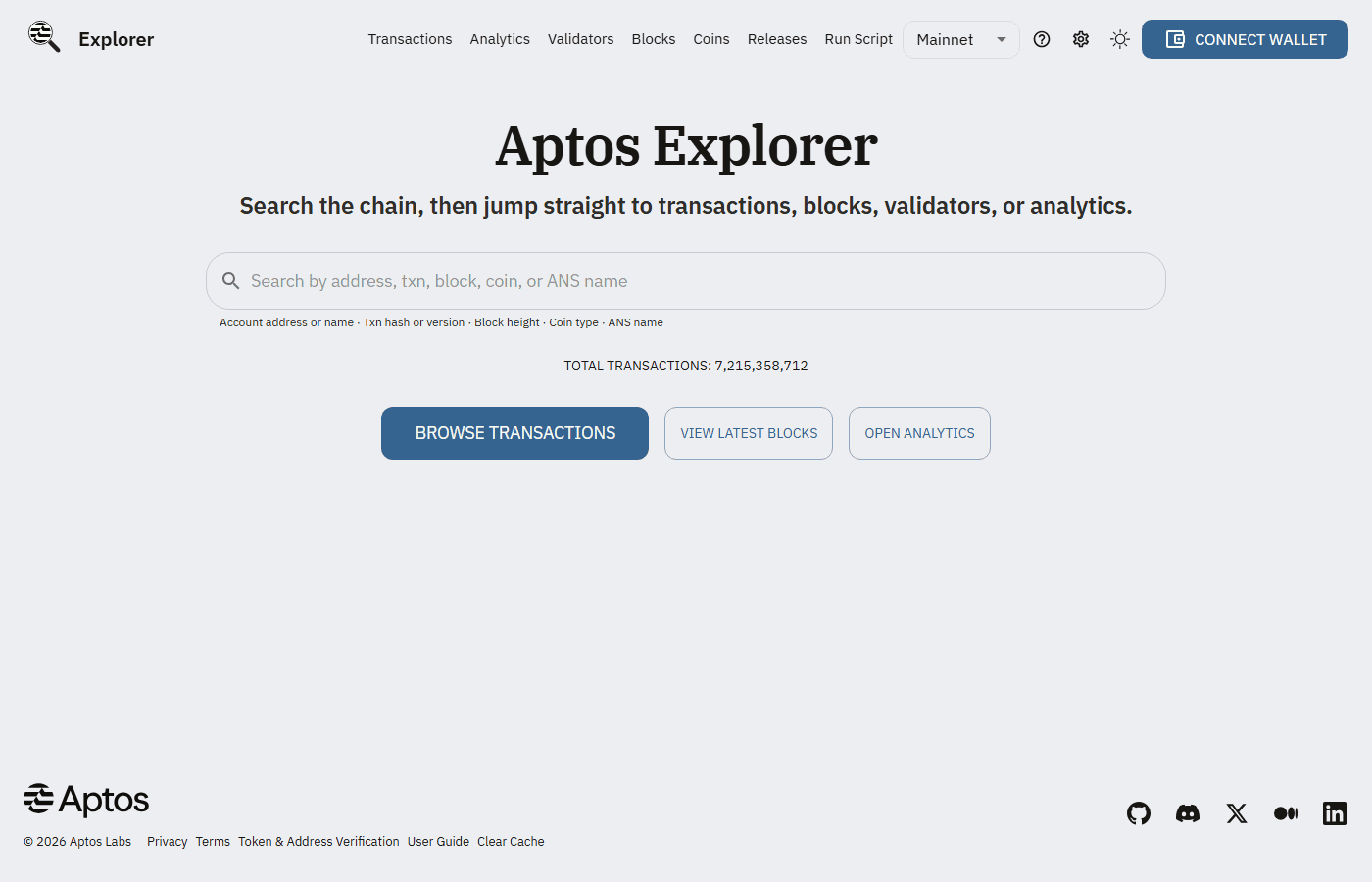This screenshot has width=1372, height=882.
Task: Toggle light/dark theme sun icon
Action: click(x=1120, y=39)
